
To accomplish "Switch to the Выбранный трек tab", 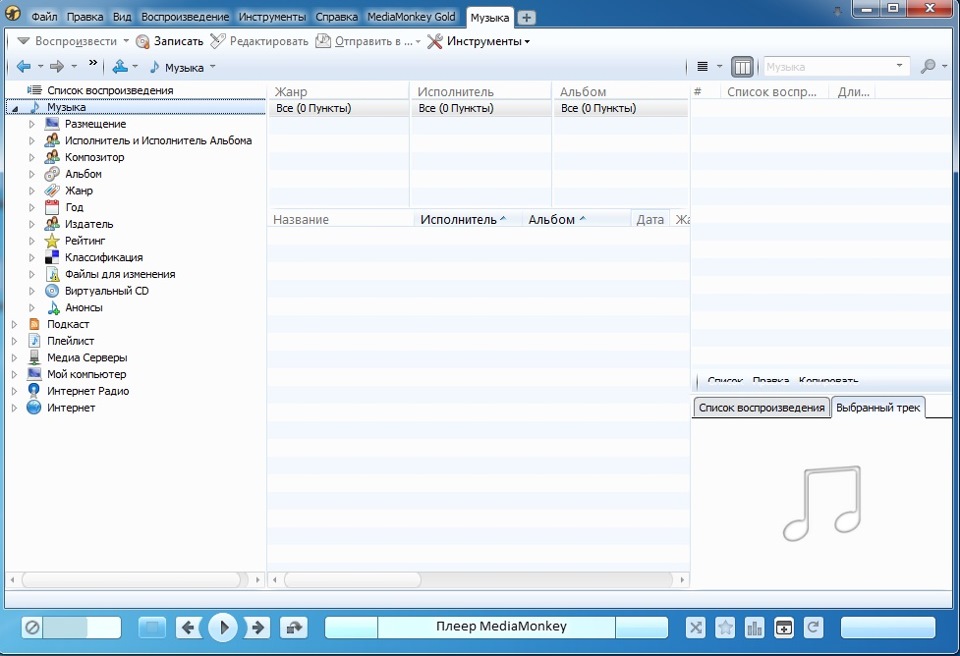I will 878,407.
